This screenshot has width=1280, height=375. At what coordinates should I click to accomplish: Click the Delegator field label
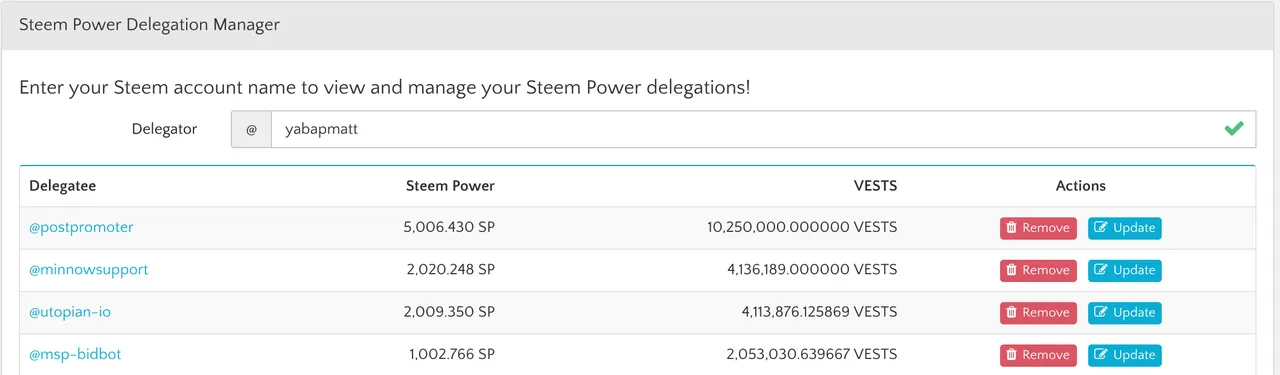(x=164, y=129)
